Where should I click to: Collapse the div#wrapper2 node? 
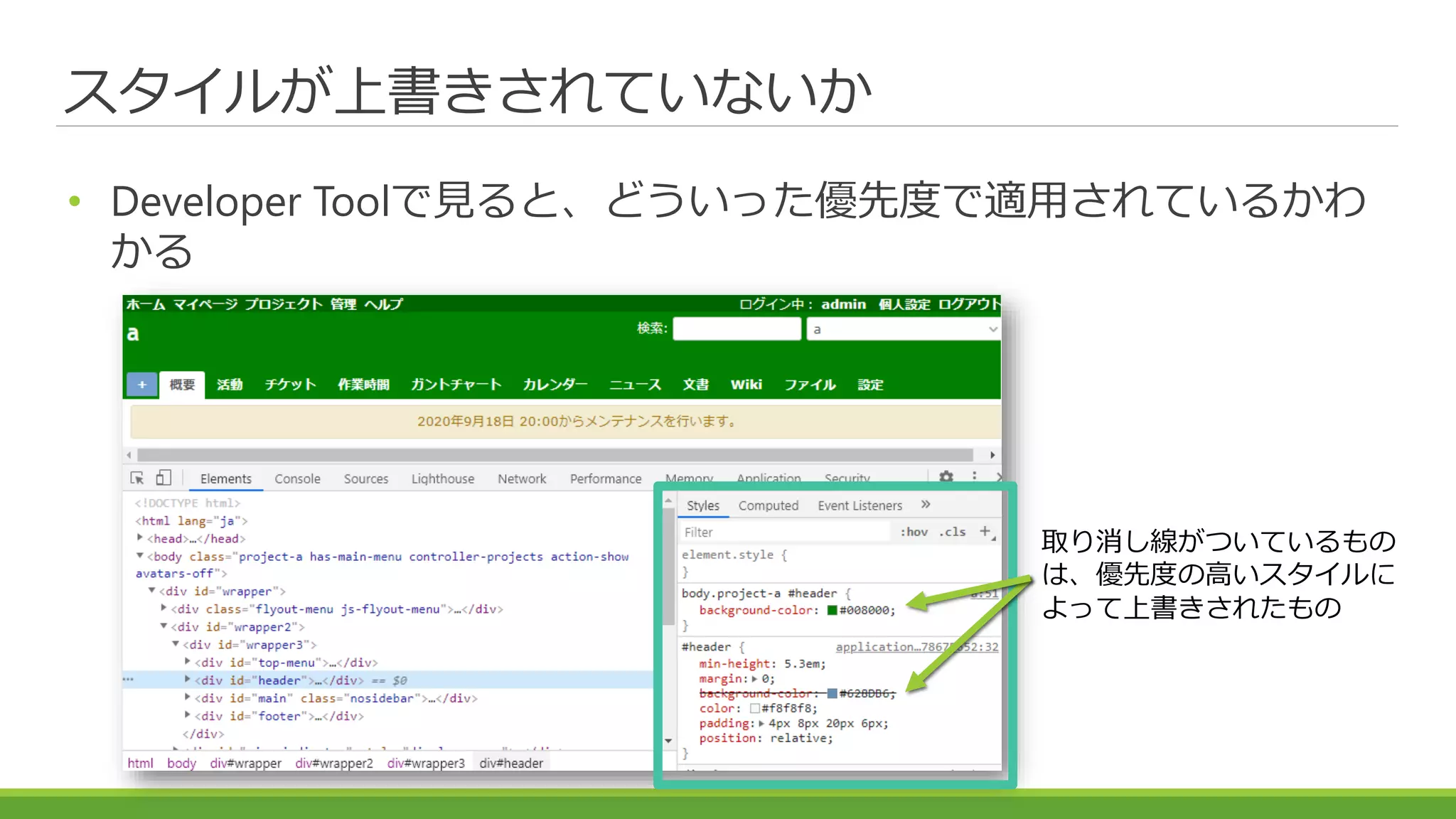coord(164,626)
